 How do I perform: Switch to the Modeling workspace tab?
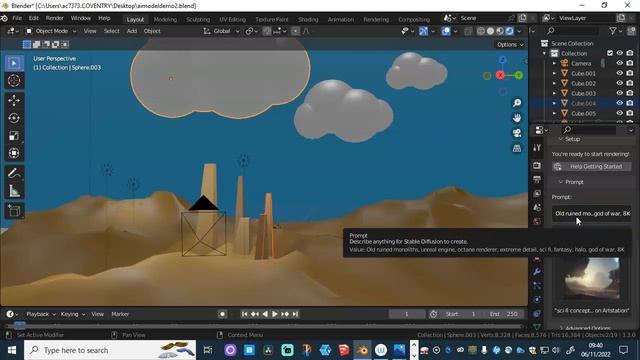coord(165,19)
